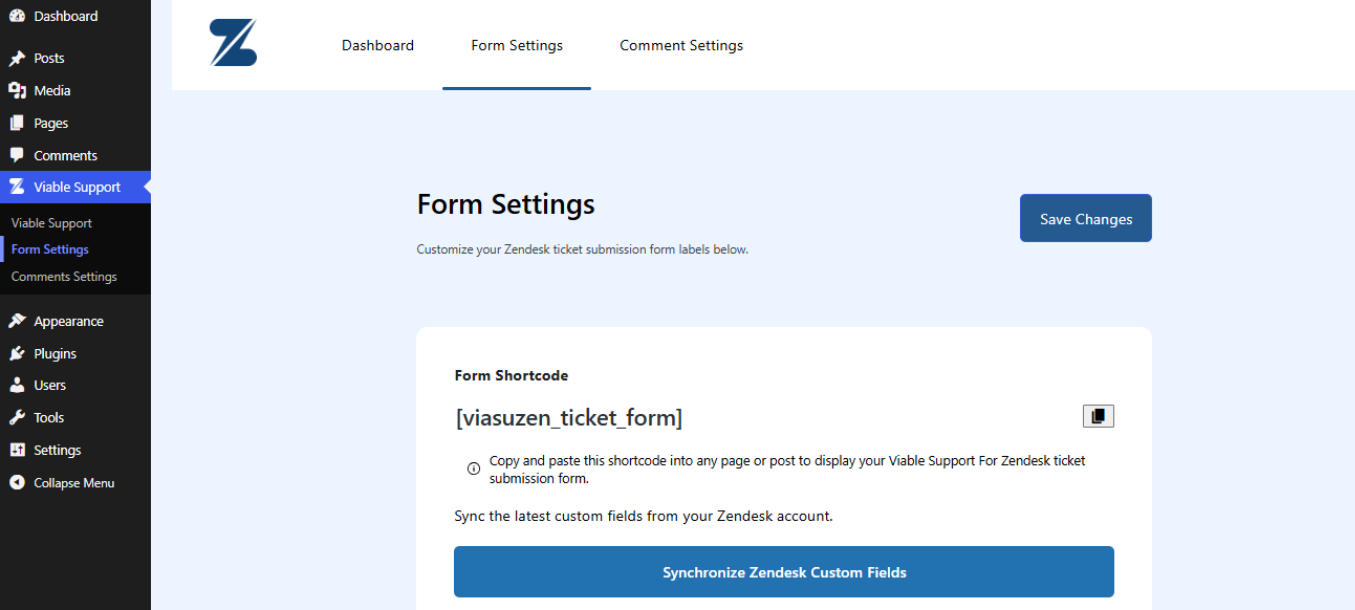
Task: Switch to the plugin Dashboard tab
Action: 377,45
